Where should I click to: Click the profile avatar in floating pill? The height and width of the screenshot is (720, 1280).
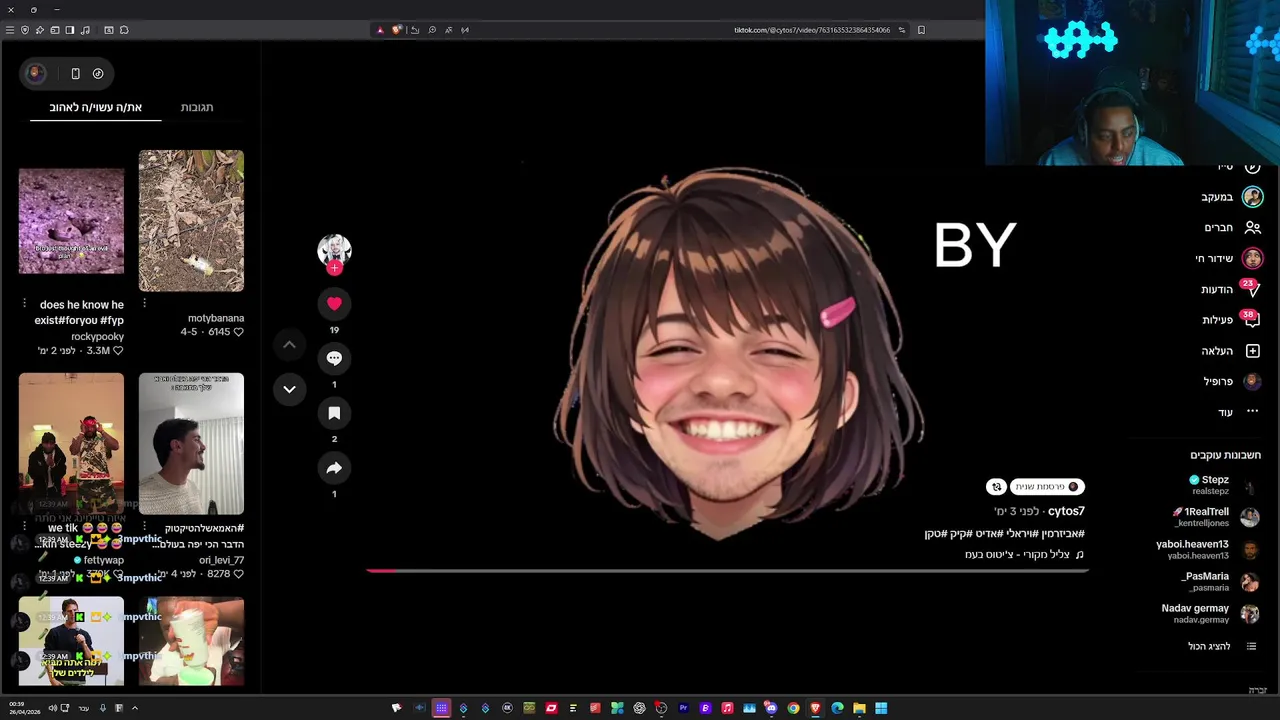pyautogui.click(x=35, y=73)
